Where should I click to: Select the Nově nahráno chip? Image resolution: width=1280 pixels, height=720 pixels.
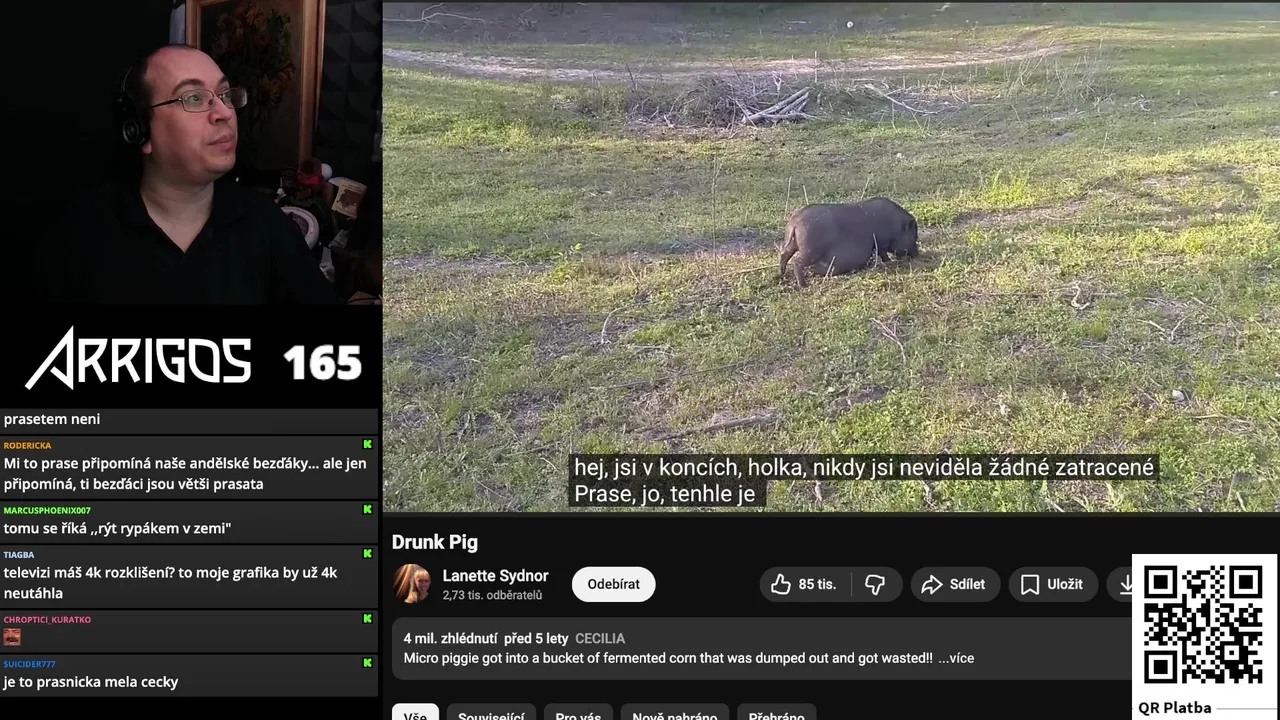pos(675,714)
